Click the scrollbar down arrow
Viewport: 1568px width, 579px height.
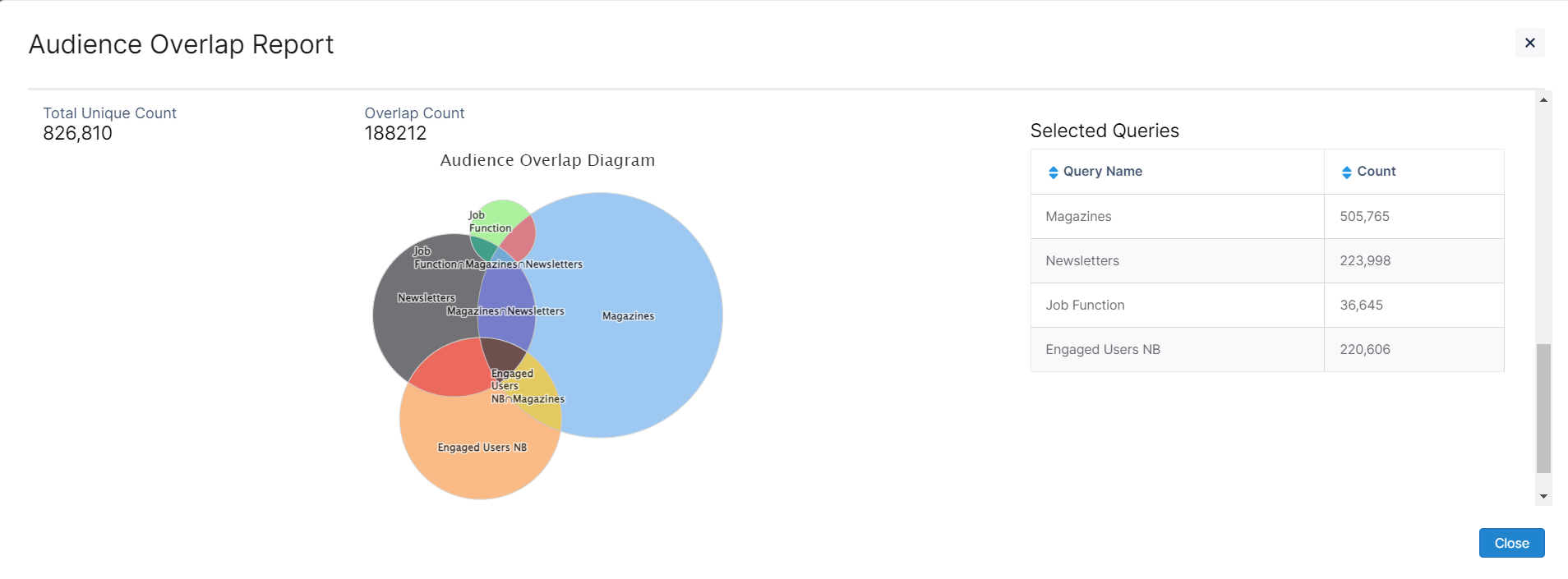[x=1543, y=496]
